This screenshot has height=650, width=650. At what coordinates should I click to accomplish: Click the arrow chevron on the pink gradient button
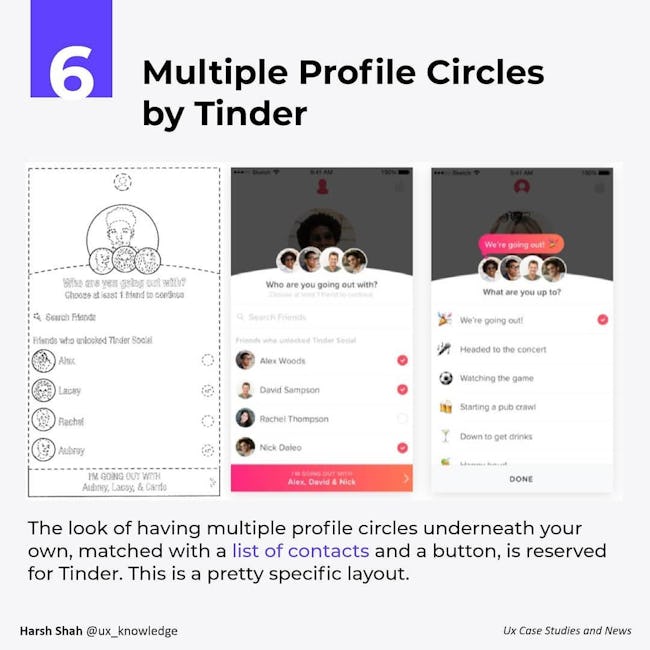pos(406,478)
